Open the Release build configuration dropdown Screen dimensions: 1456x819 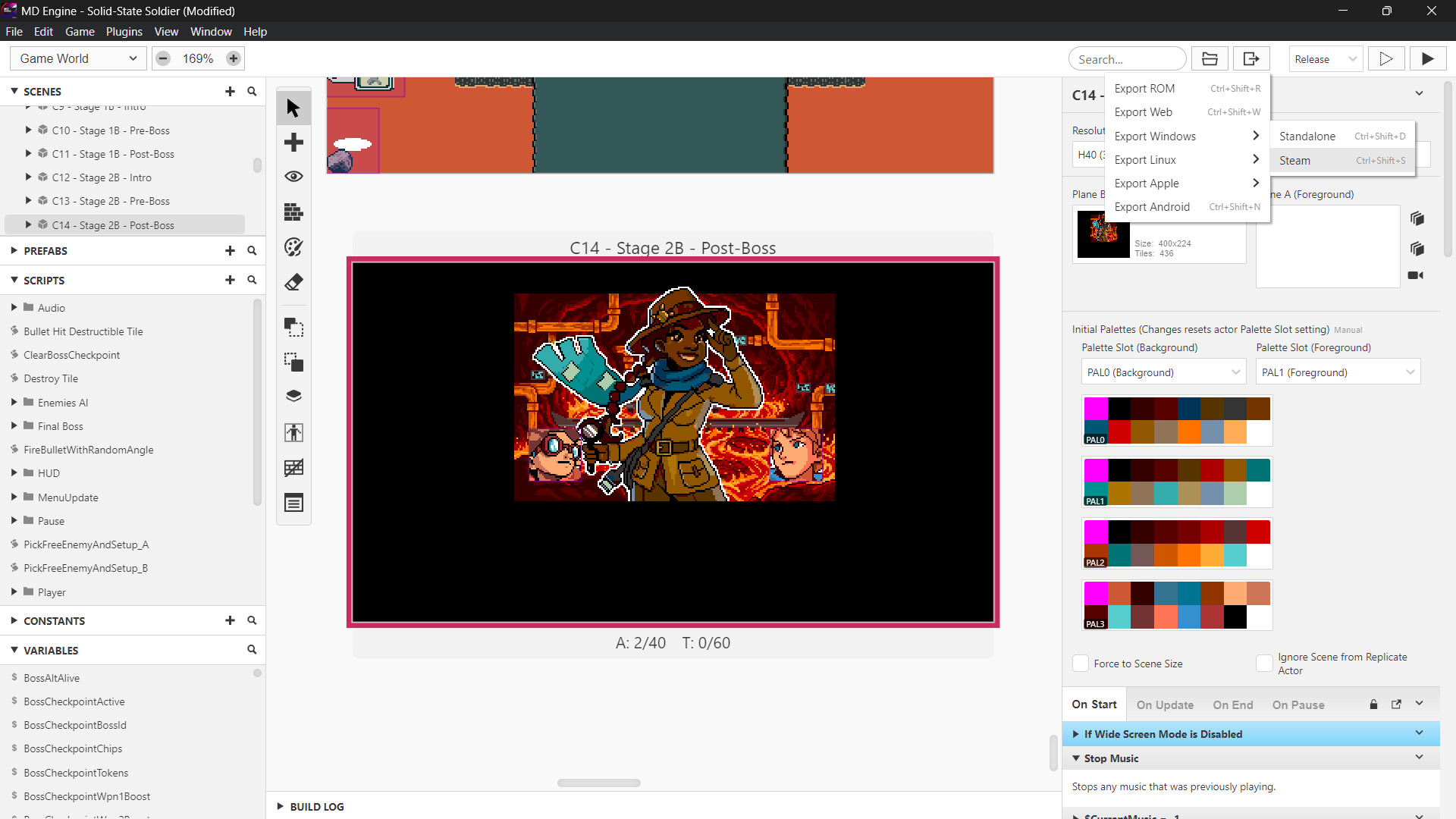(1325, 59)
